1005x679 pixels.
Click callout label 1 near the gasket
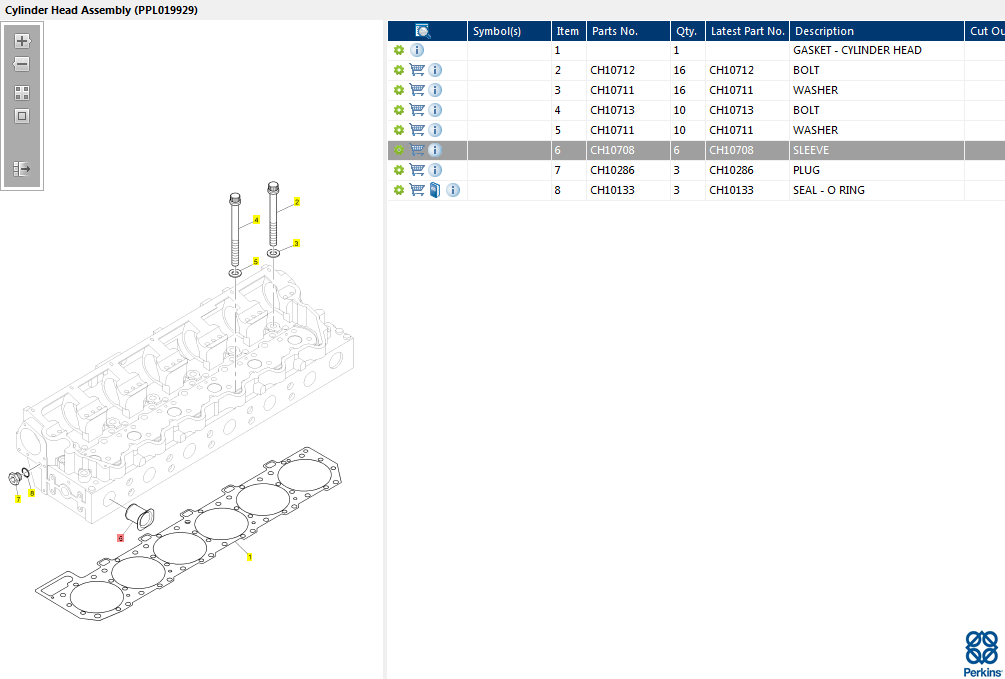[249, 557]
